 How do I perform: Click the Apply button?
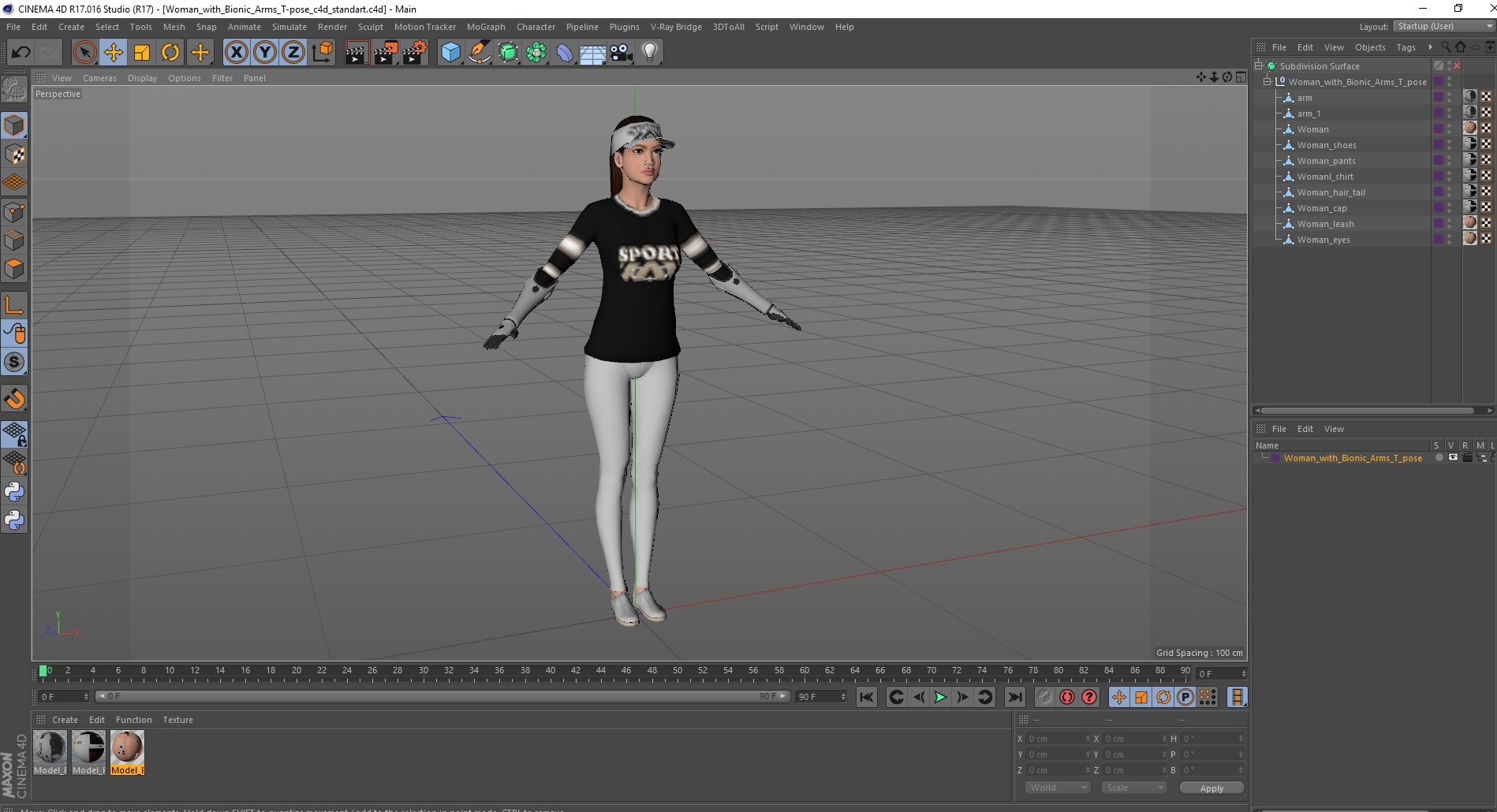[1211, 788]
